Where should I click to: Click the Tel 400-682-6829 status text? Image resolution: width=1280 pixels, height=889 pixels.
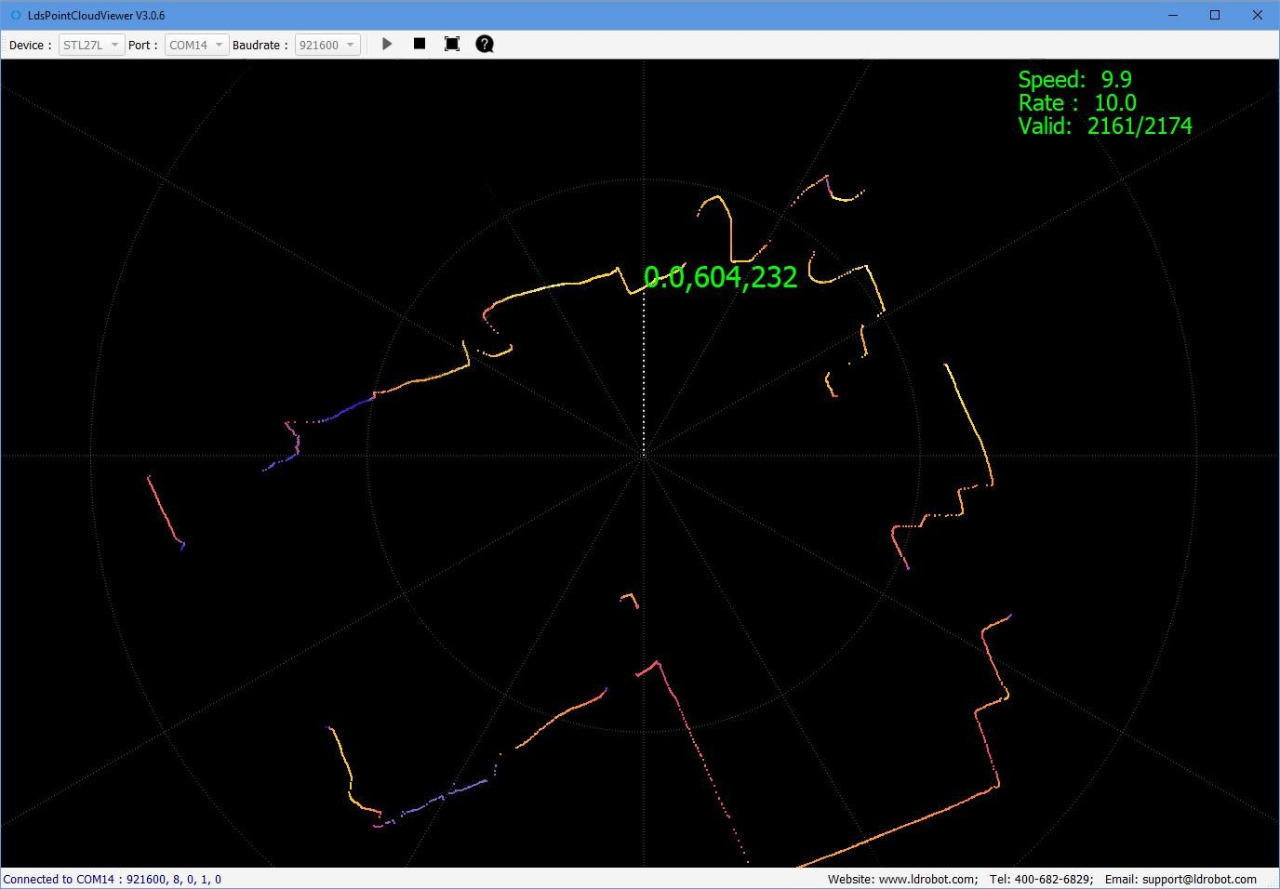(x=1039, y=879)
